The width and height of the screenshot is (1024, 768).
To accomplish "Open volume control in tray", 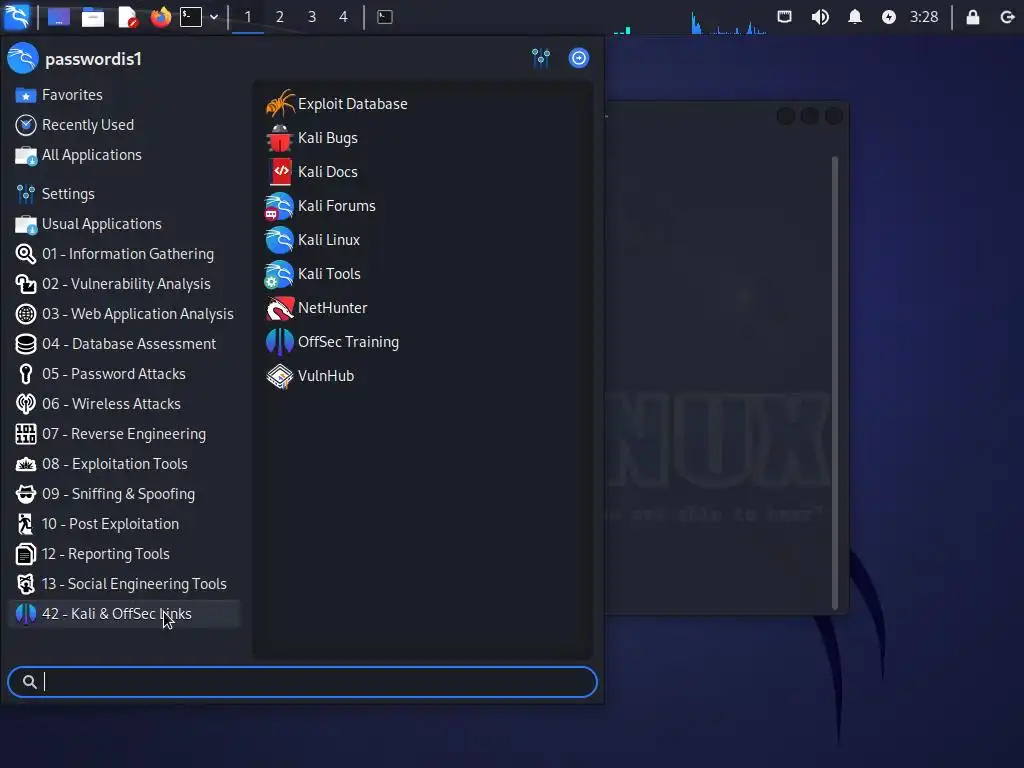I will tap(820, 17).
